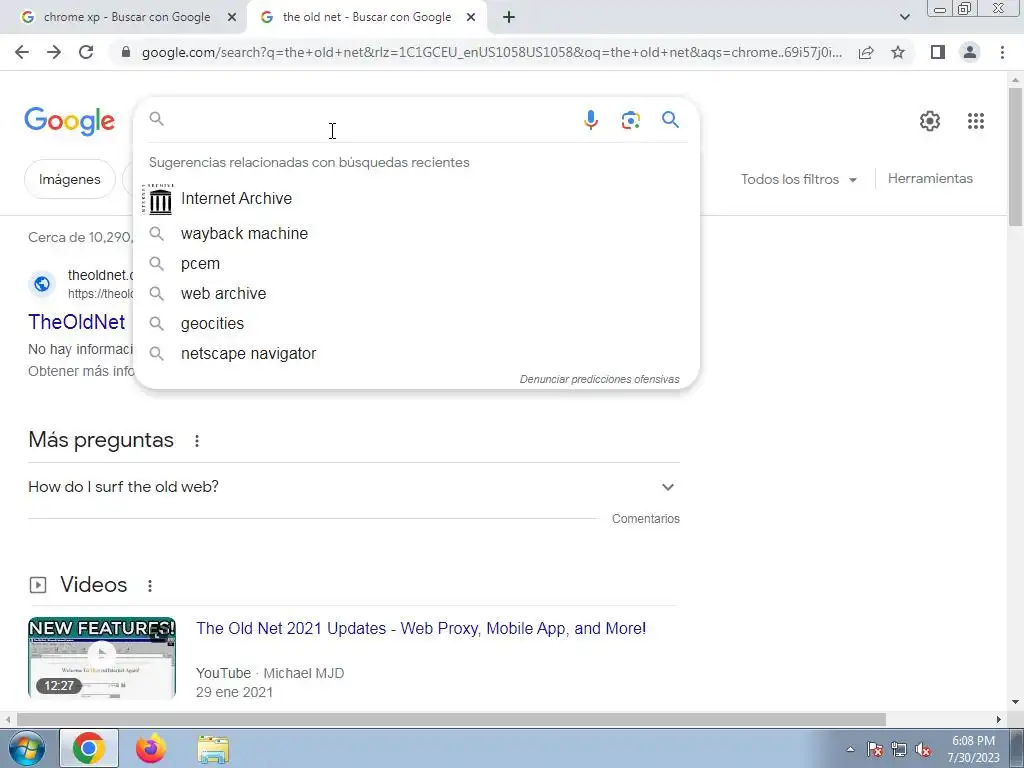Go back with the browser back arrow

point(22,52)
